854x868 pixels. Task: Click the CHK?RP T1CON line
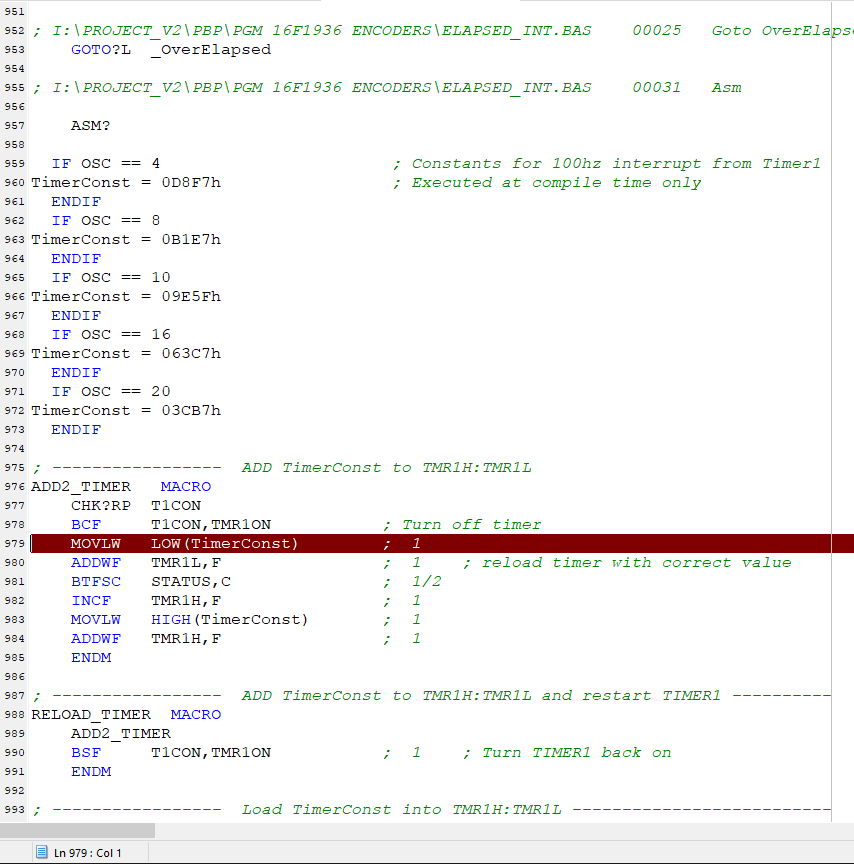[x=135, y=505]
